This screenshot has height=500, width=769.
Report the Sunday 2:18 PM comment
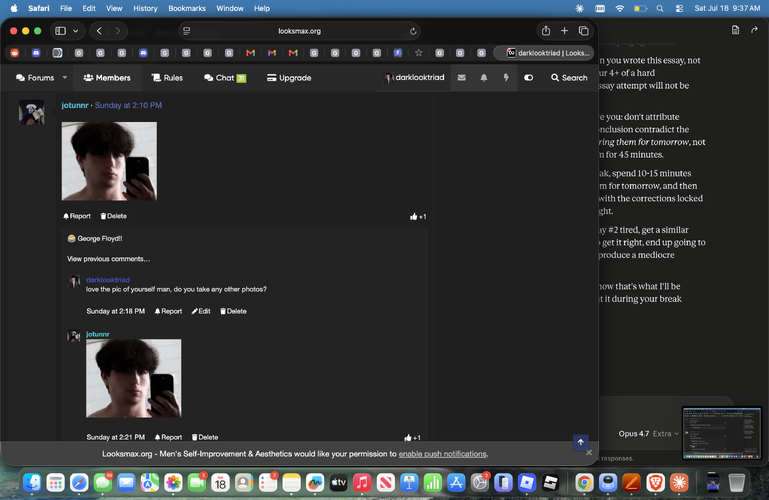tap(168, 311)
